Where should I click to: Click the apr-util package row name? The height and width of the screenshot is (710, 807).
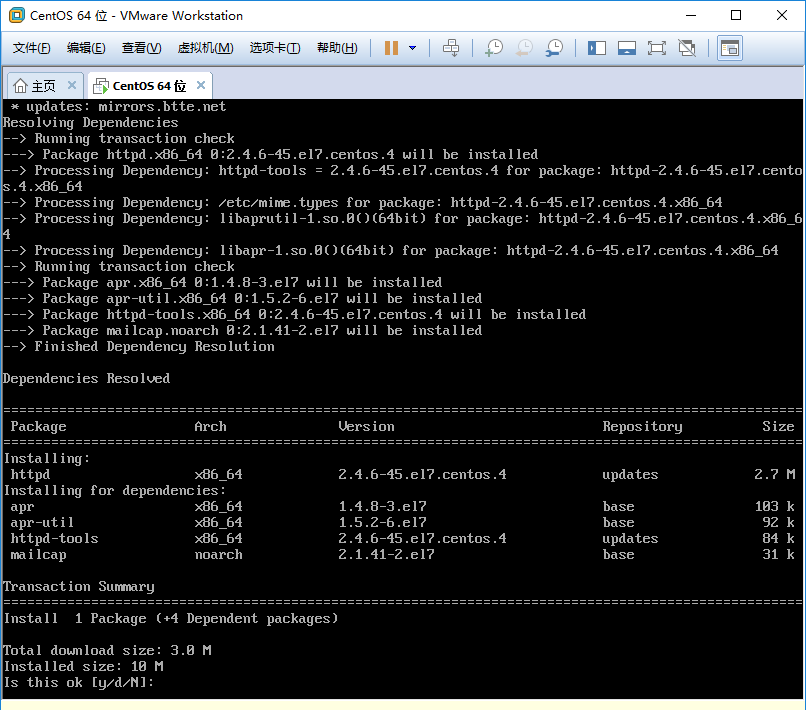(42, 523)
